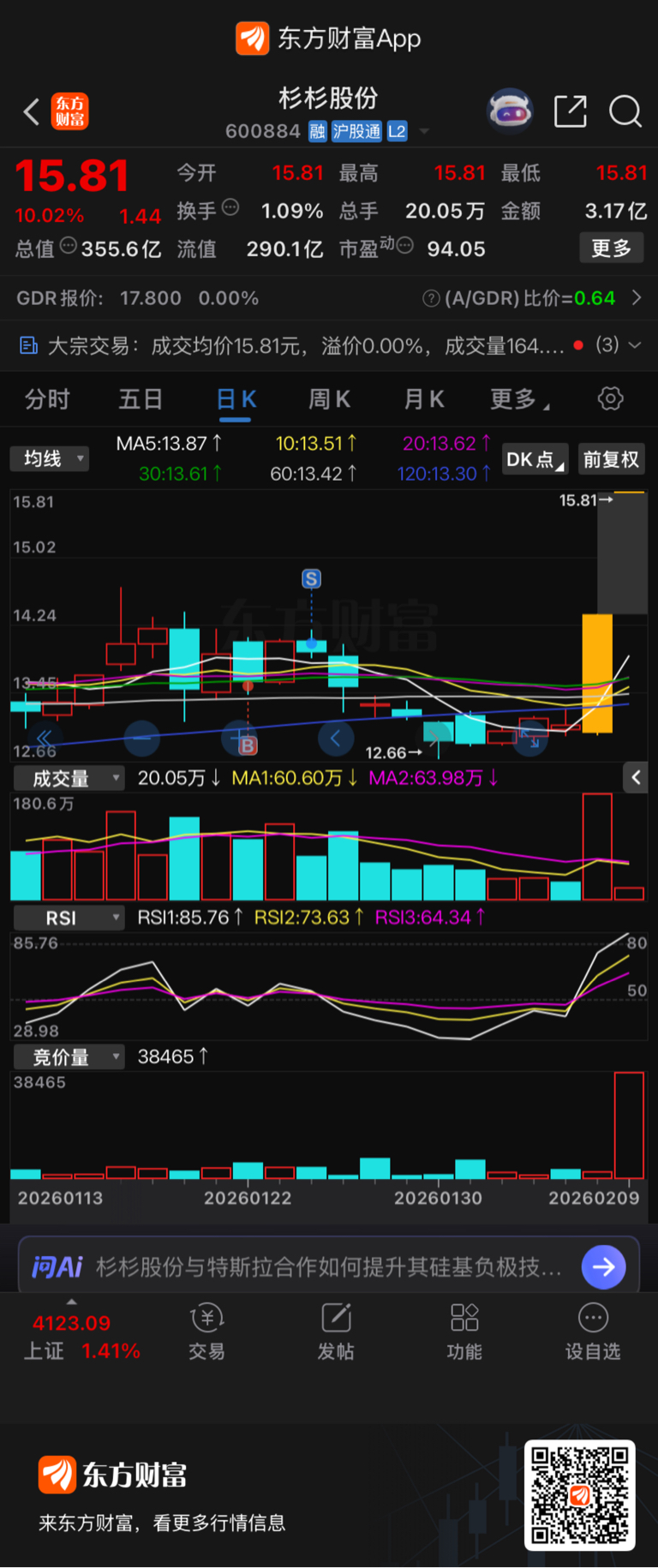Image resolution: width=658 pixels, height=1568 pixels.
Task: Tap the 市盈 dynamic info icon
Action: point(404,246)
